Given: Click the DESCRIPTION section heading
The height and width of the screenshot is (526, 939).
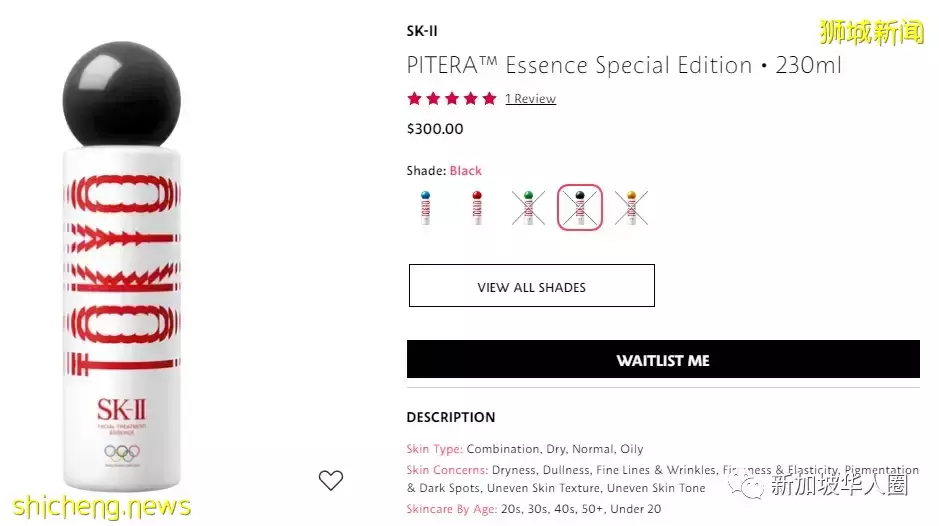Looking at the screenshot, I should tap(450, 417).
